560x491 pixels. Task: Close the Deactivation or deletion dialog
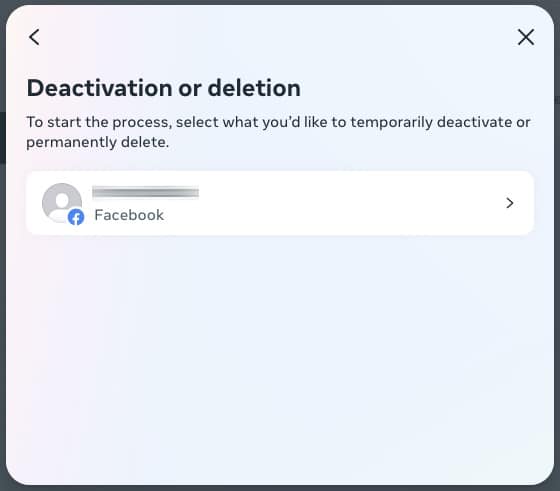pyautogui.click(x=526, y=37)
